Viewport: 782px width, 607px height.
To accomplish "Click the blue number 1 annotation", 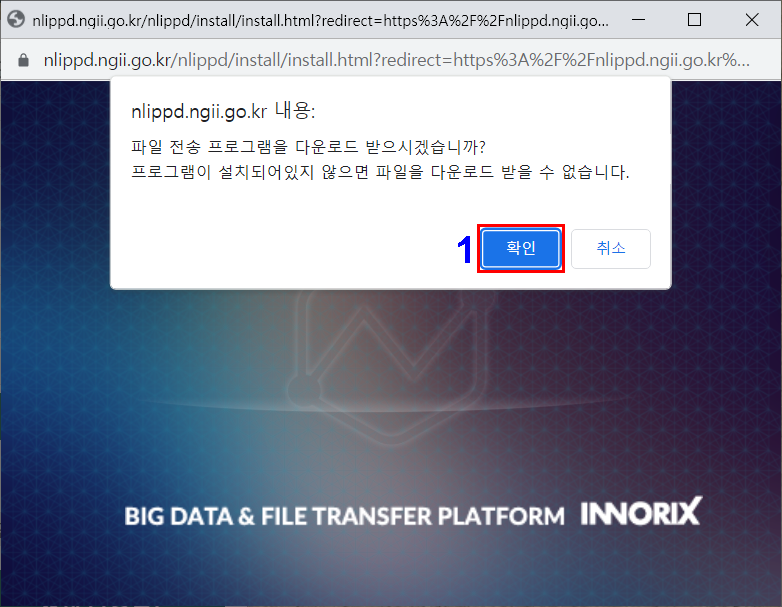I will click(464, 250).
